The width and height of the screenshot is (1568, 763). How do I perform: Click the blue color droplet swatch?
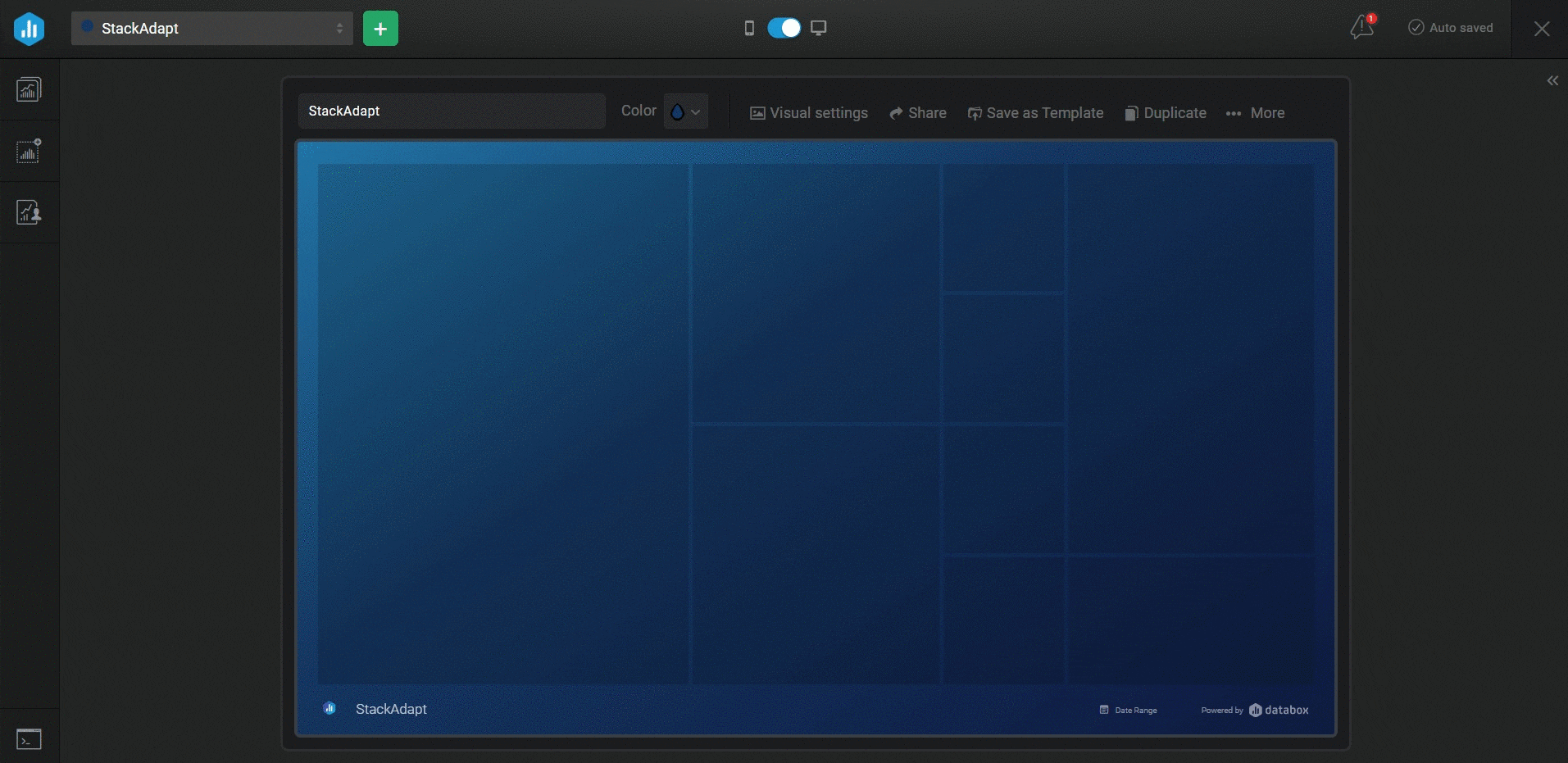coord(677,112)
